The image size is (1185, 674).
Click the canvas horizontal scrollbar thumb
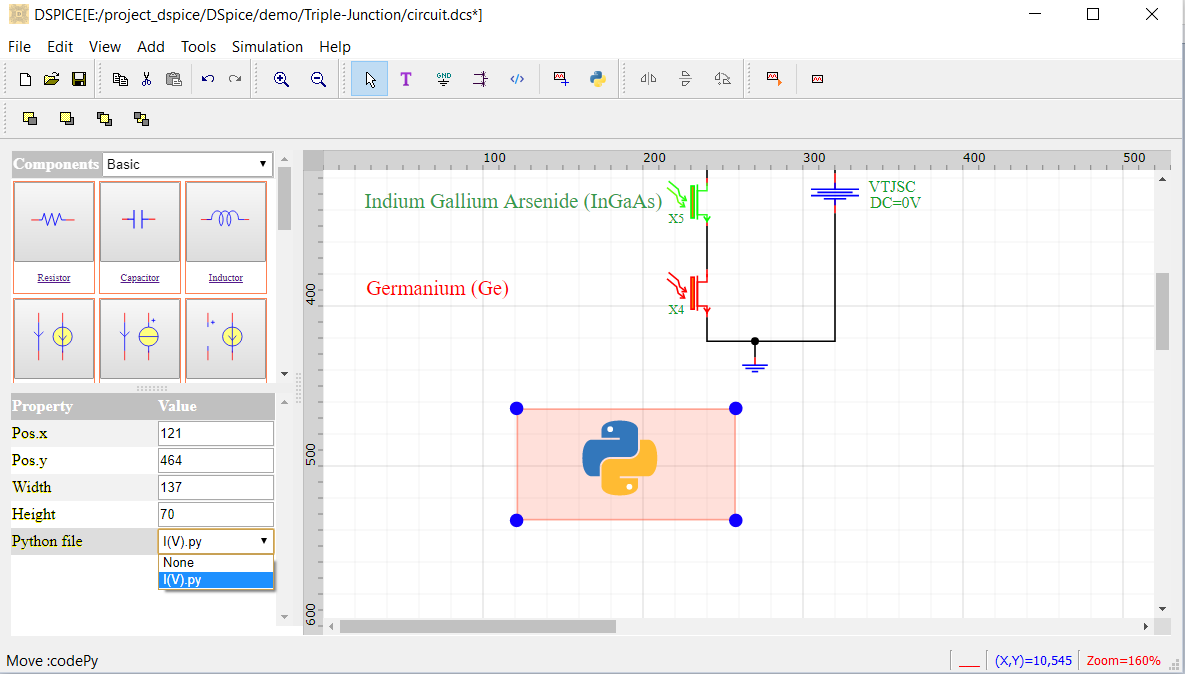coord(477,627)
